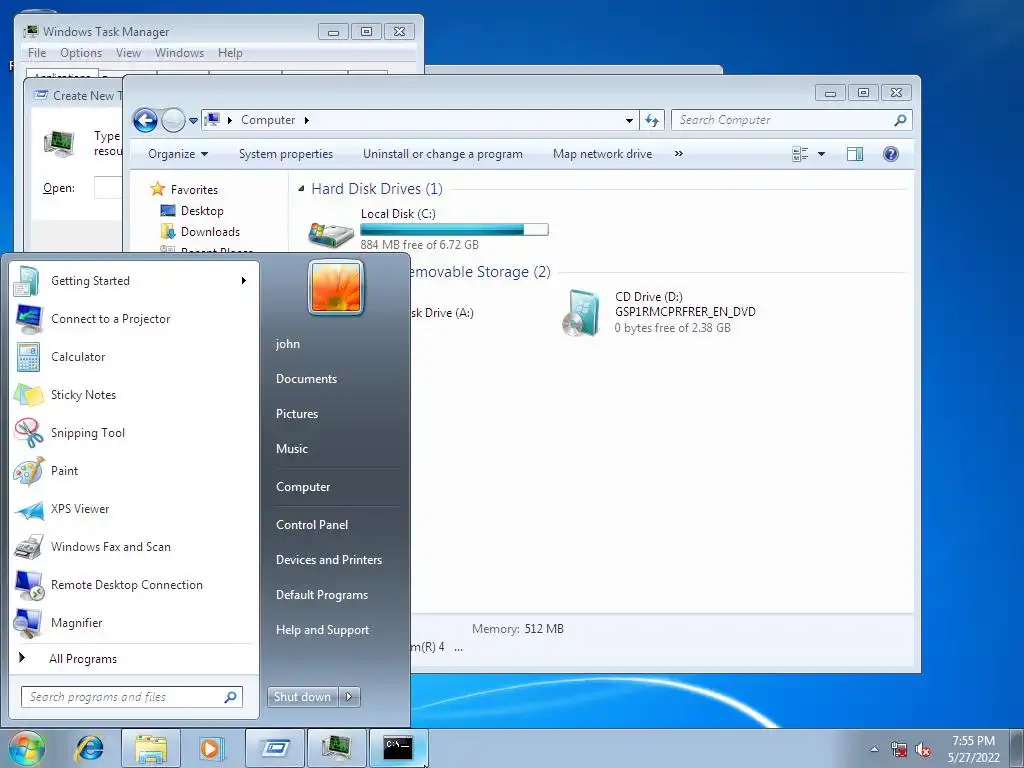Open Devices and Printers
Image resolution: width=1024 pixels, height=768 pixels.
click(328, 560)
